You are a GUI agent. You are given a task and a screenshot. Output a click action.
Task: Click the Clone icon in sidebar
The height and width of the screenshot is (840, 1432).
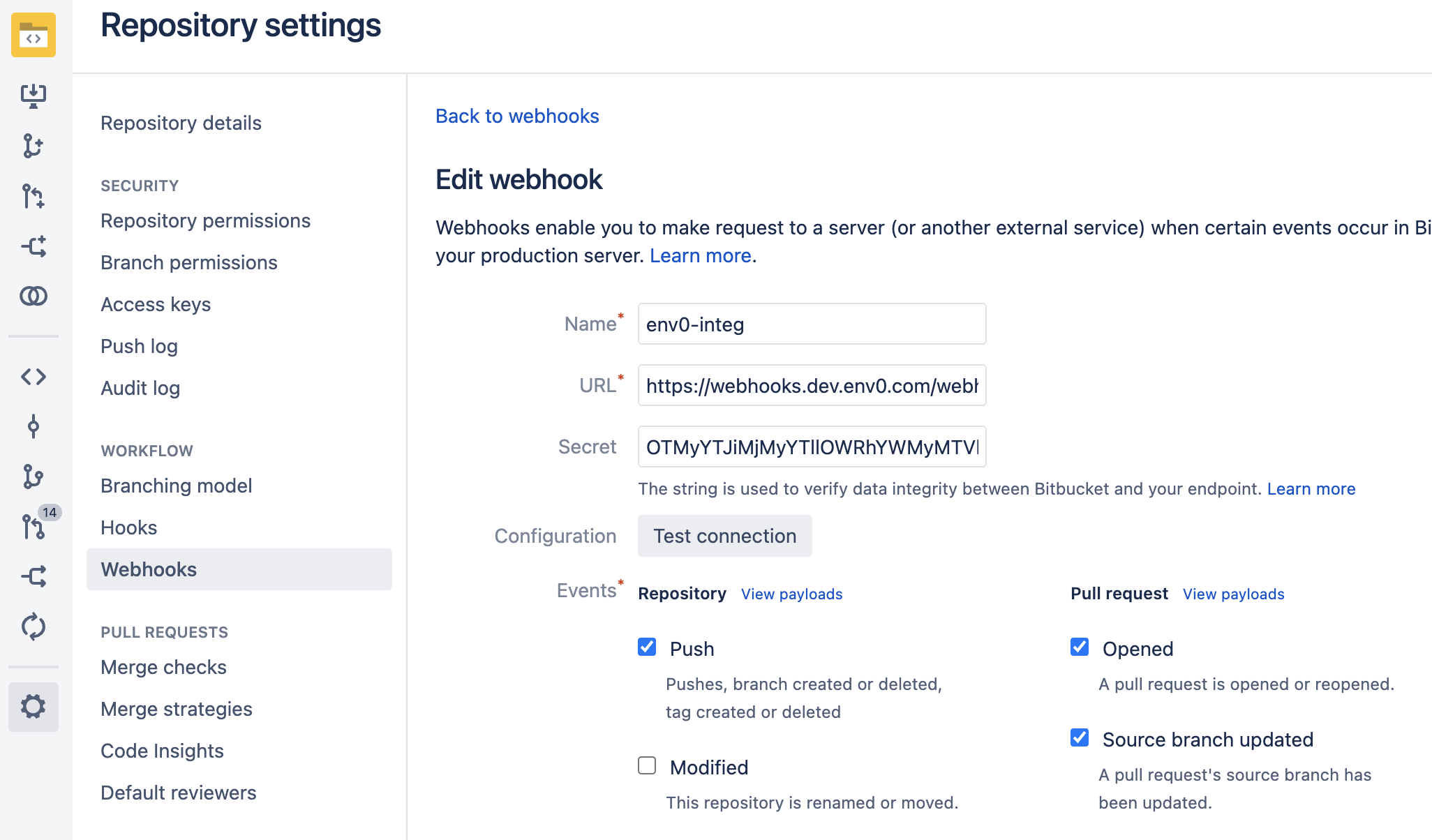click(33, 96)
